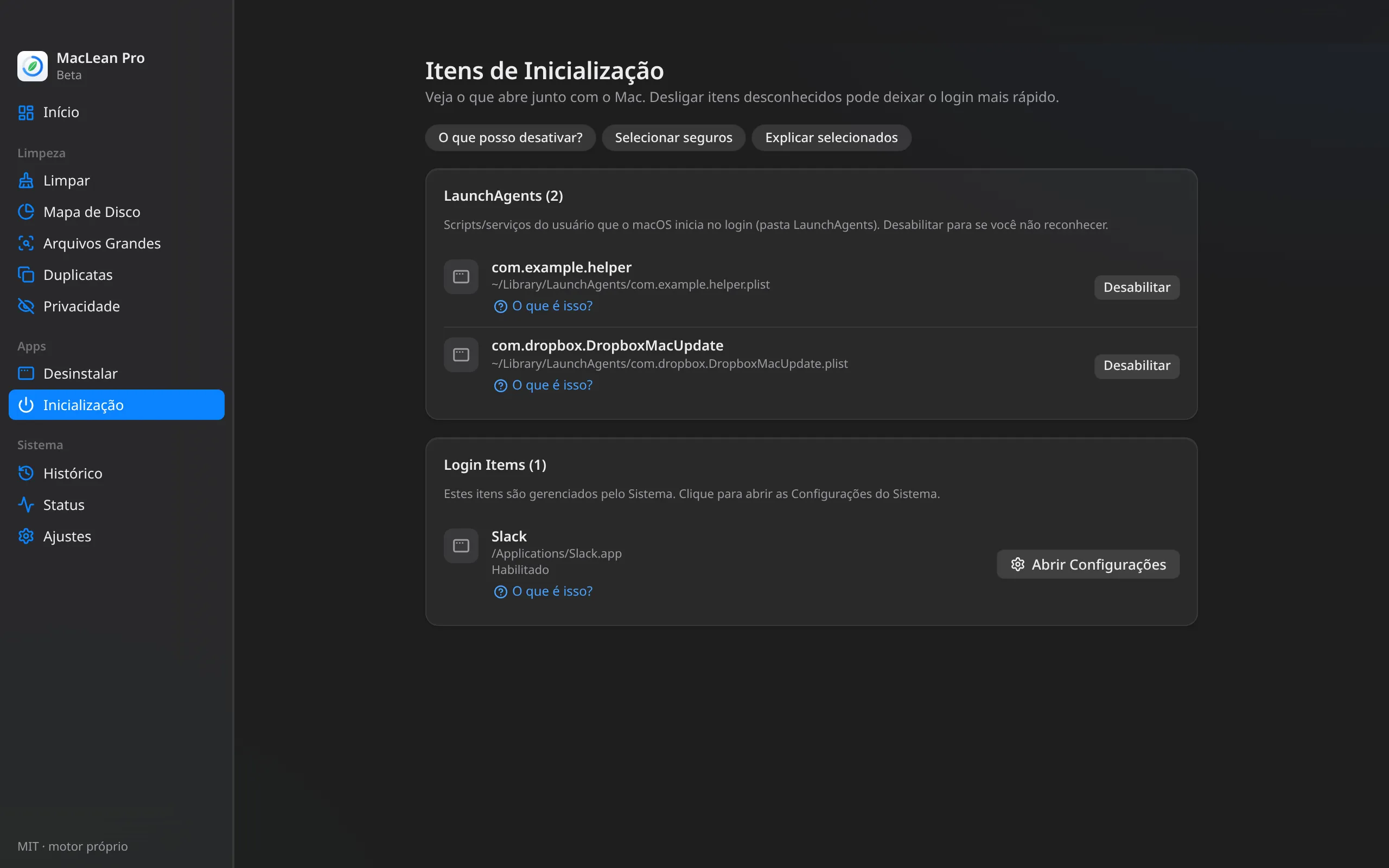1389x868 pixels.
Task: Disable com.example.helper with Desabilitar
Action: tap(1137, 288)
